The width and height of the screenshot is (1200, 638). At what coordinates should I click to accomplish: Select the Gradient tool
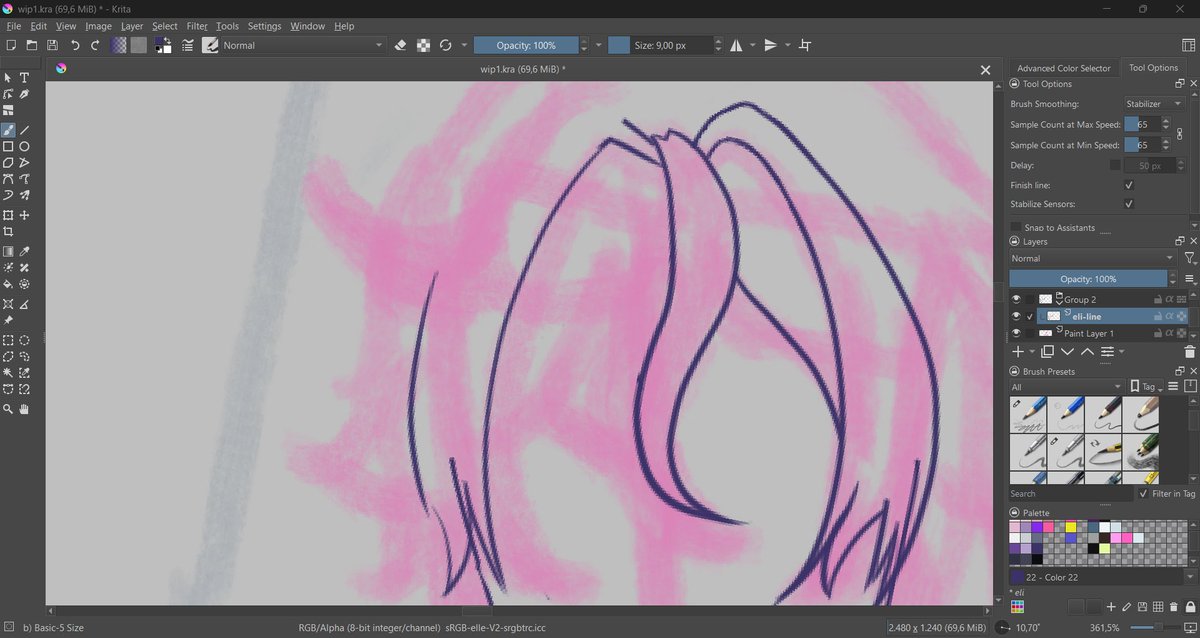(8, 252)
